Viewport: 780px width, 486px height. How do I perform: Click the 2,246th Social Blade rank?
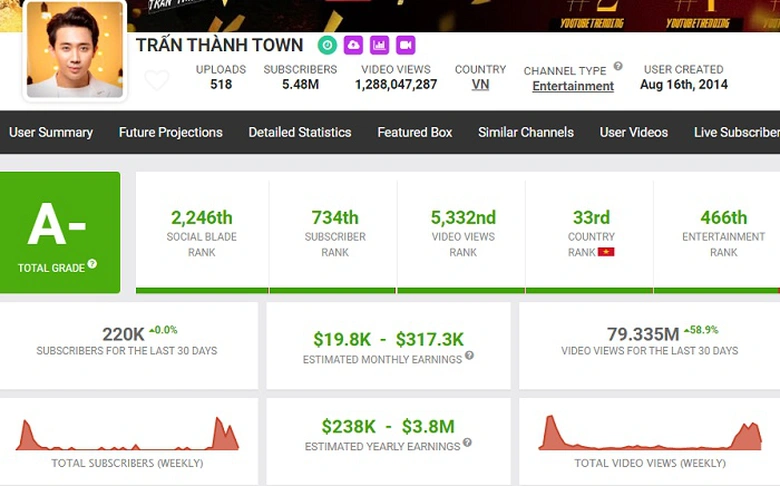201,218
